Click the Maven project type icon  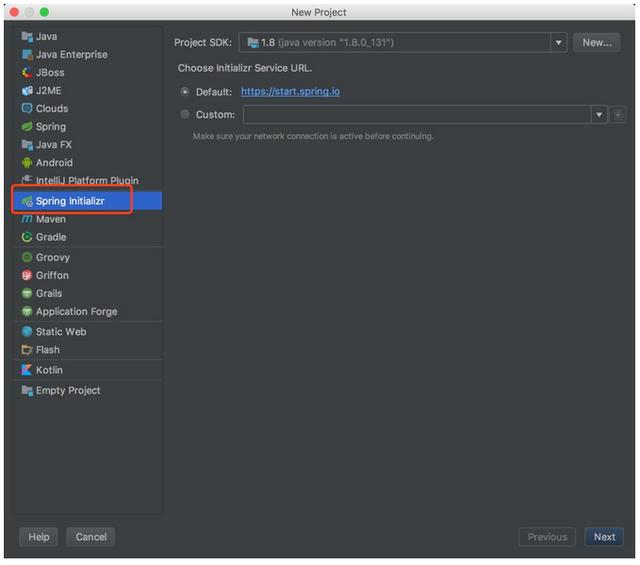pyautogui.click(x=27, y=219)
